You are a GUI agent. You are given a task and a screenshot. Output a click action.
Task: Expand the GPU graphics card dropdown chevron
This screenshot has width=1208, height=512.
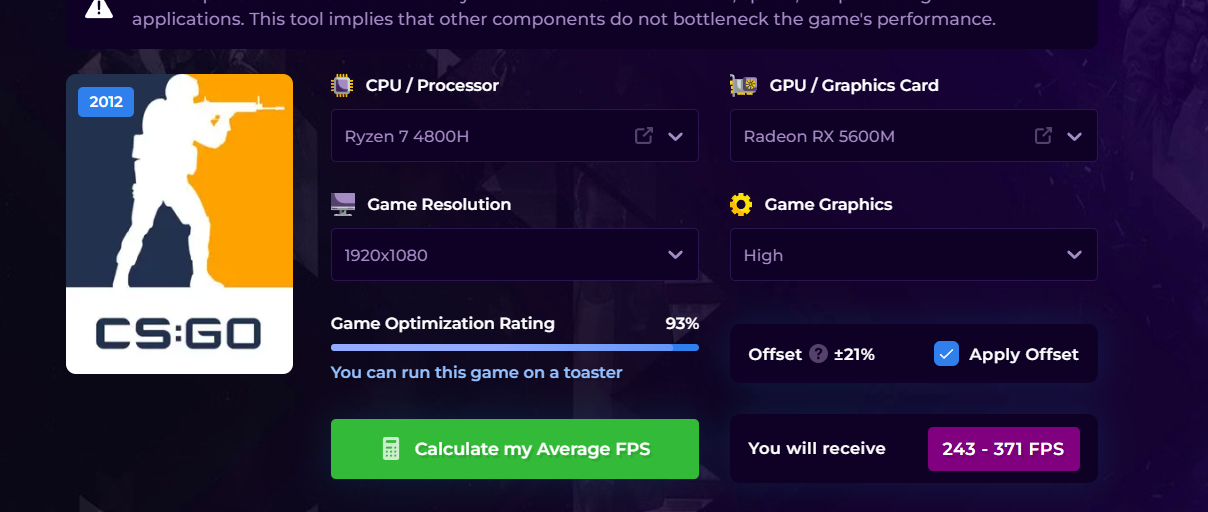pos(1074,136)
